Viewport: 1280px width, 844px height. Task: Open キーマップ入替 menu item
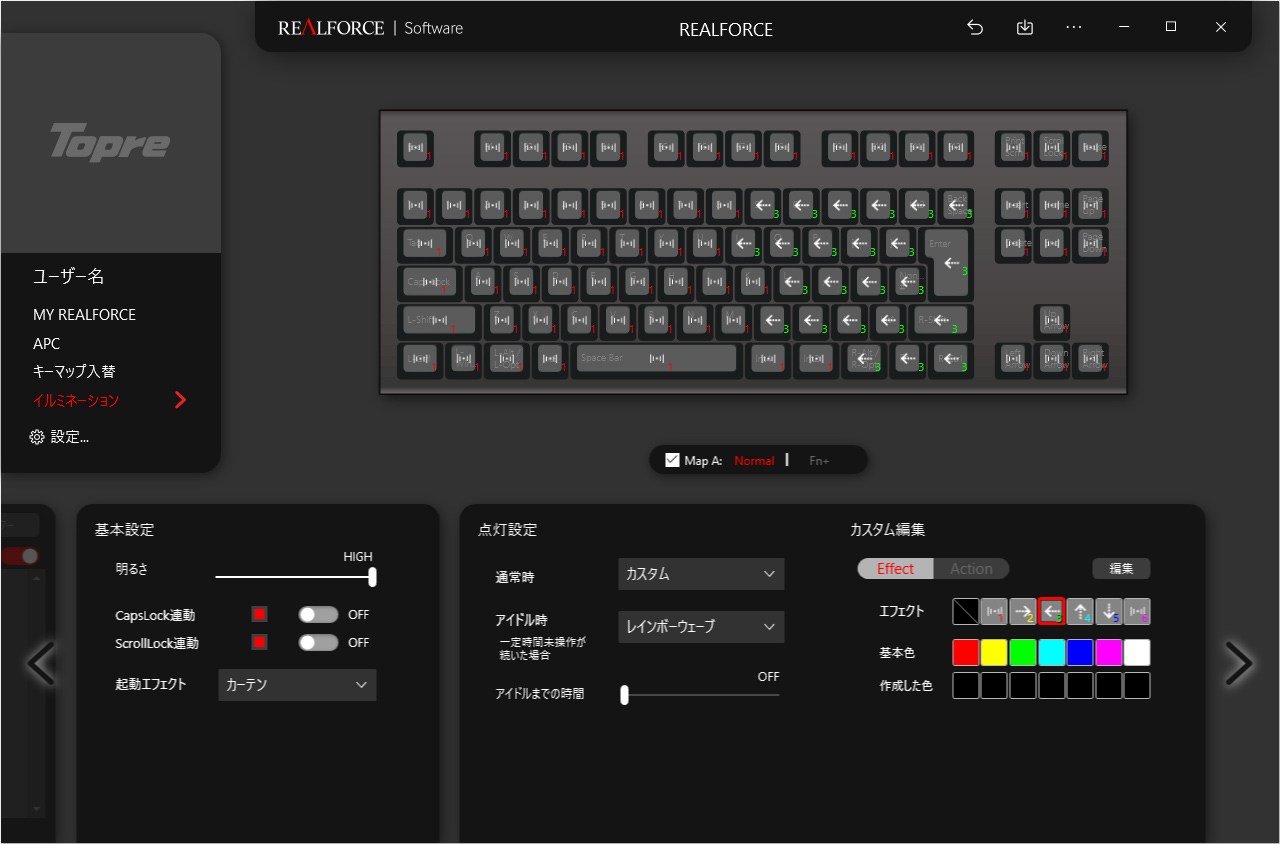coord(74,371)
